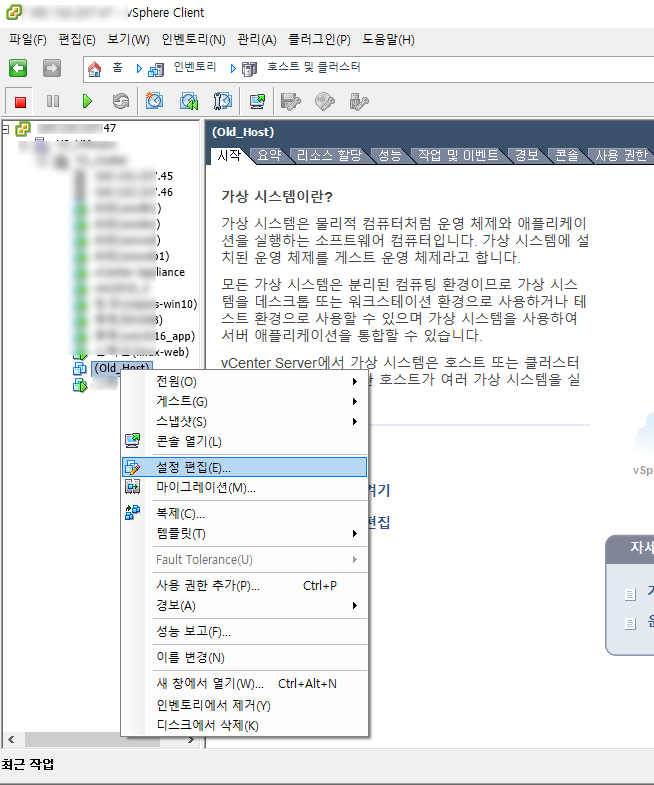Image resolution: width=654 pixels, height=785 pixels.
Task: Select 복제(C)... in context menu
Action: (244, 513)
